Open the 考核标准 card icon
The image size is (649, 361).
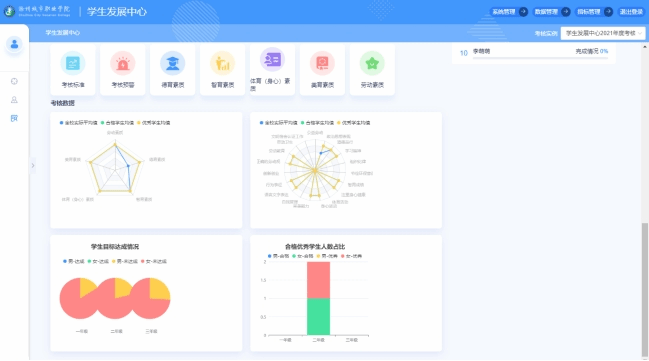(x=73, y=63)
